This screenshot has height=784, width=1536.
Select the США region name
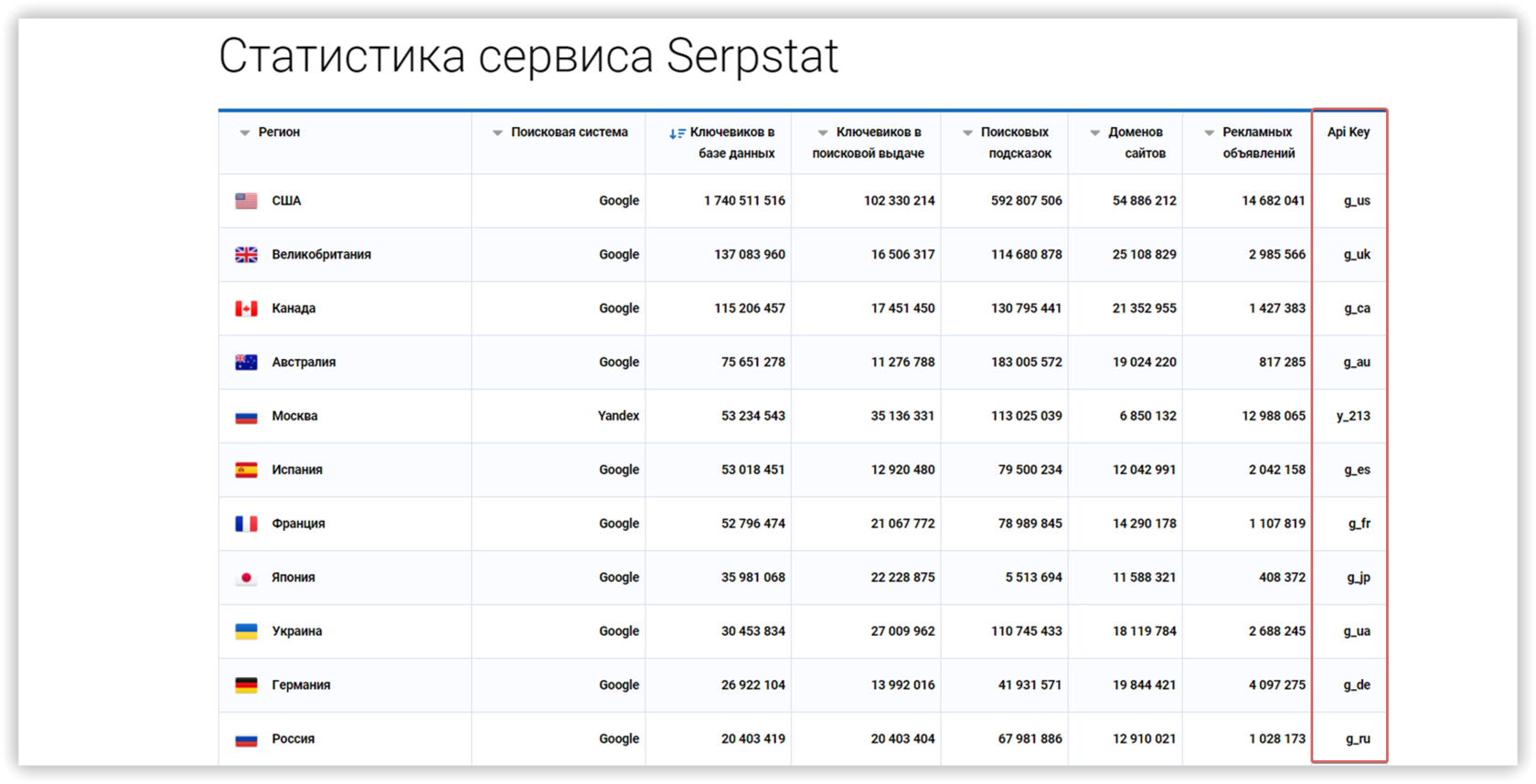(x=286, y=201)
